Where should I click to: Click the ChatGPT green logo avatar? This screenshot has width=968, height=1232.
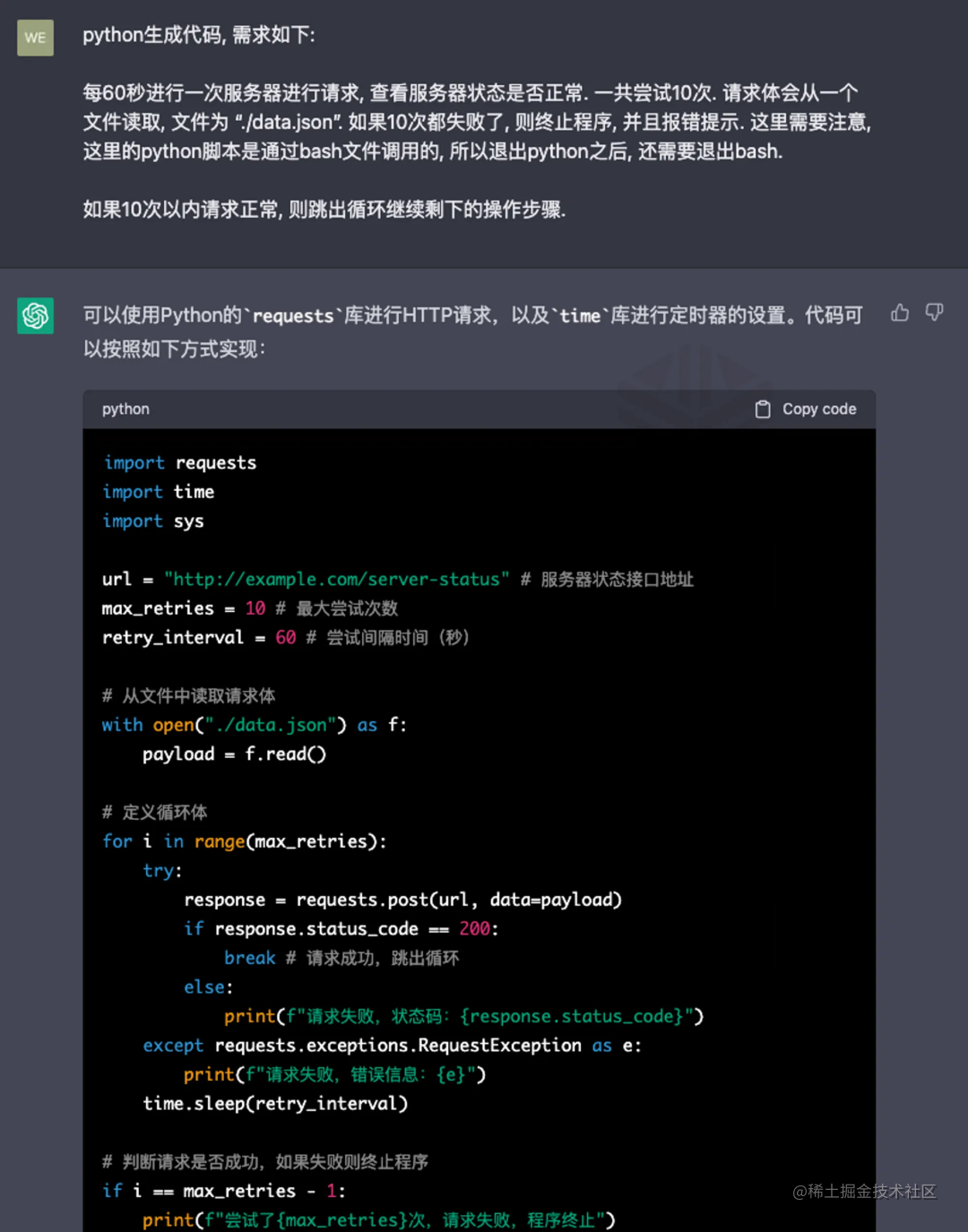pyautogui.click(x=35, y=316)
